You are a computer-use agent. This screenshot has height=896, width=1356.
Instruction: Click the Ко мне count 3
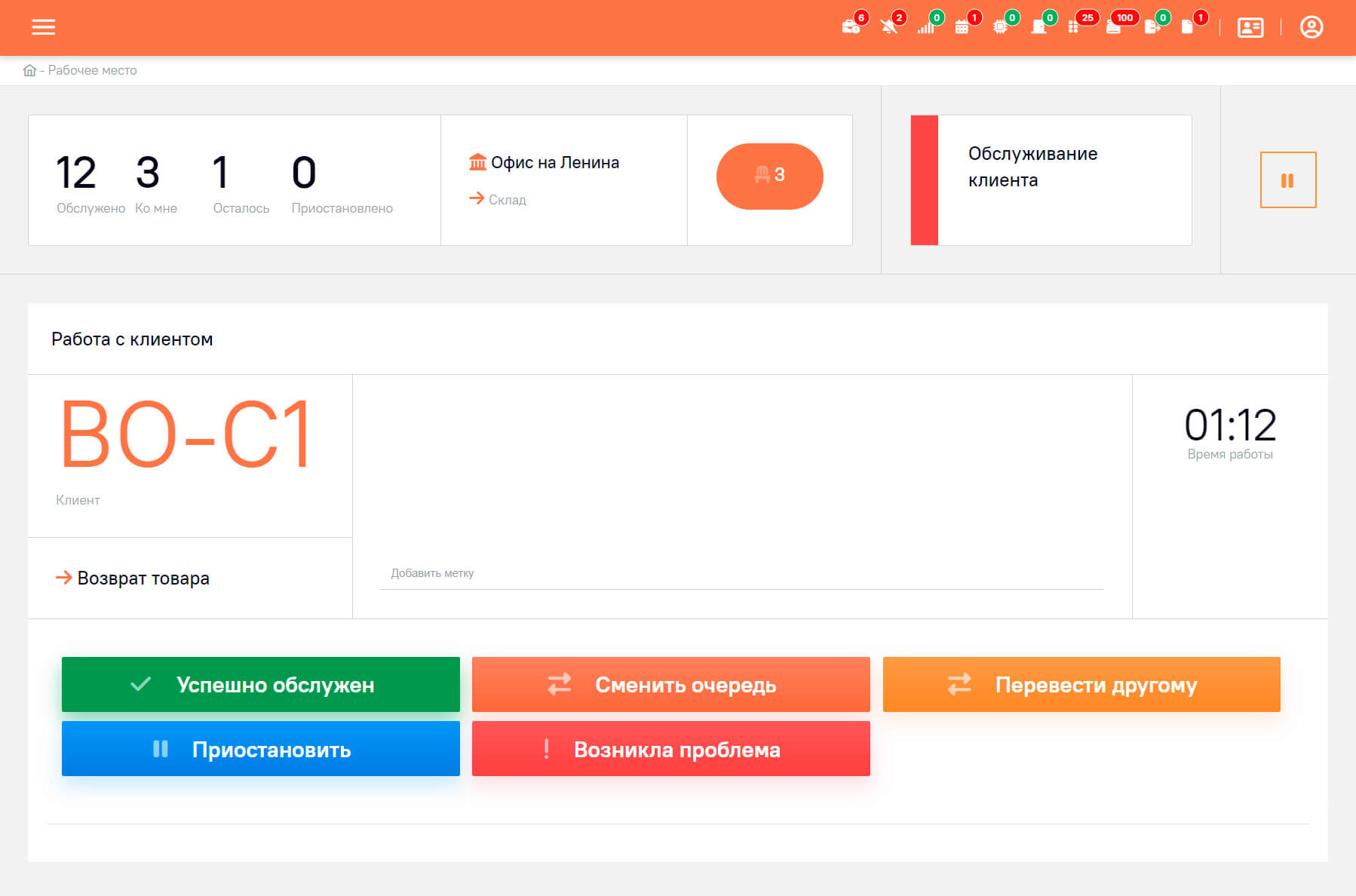point(148,173)
